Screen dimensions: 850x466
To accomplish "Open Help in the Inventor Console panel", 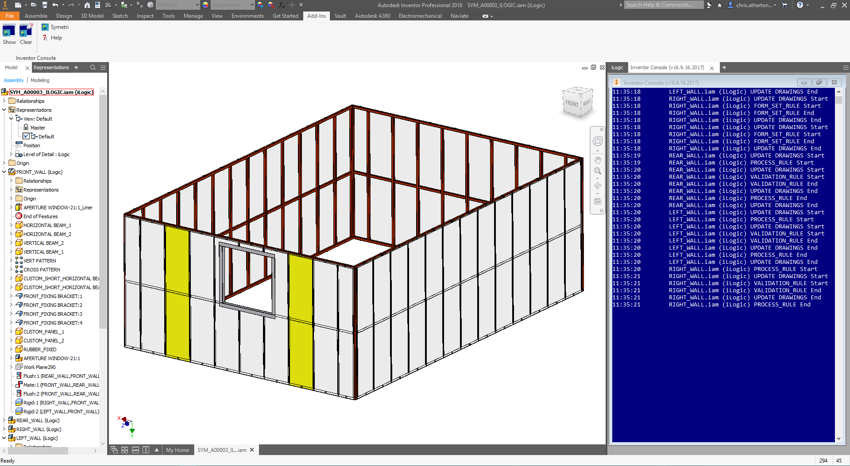I will (53, 38).
